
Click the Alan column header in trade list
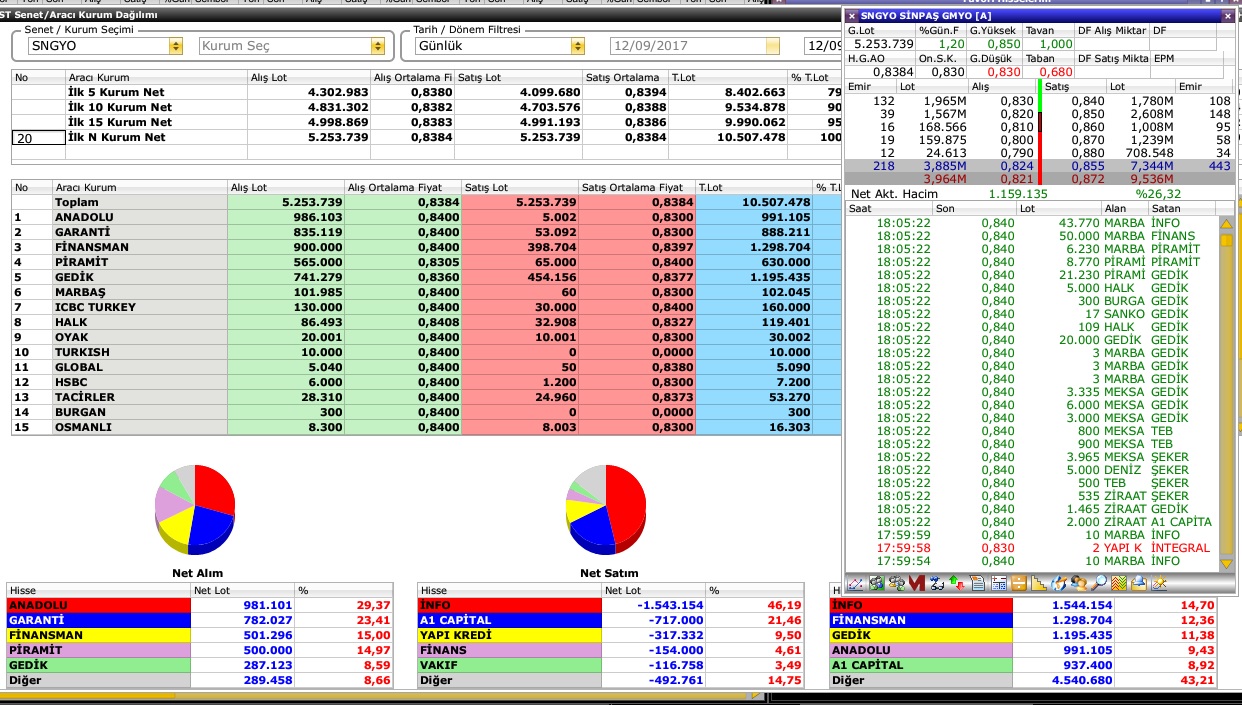pyautogui.click(x=1124, y=208)
